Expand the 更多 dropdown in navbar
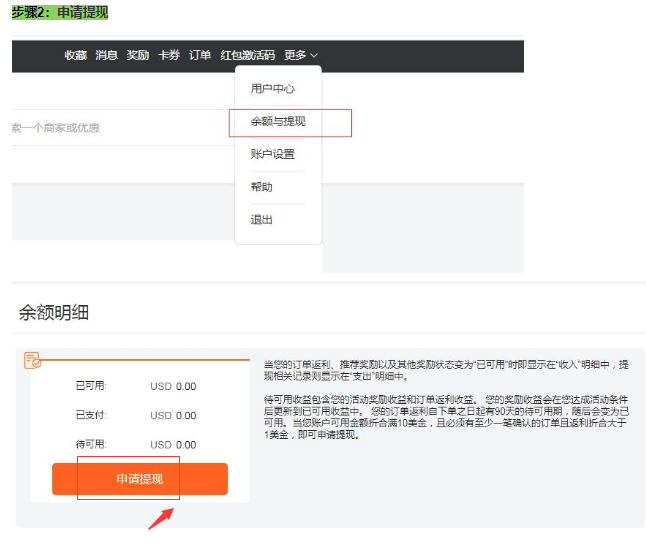Image resolution: width=646 pixels, height=542 pixels. [x=300, y=55]
